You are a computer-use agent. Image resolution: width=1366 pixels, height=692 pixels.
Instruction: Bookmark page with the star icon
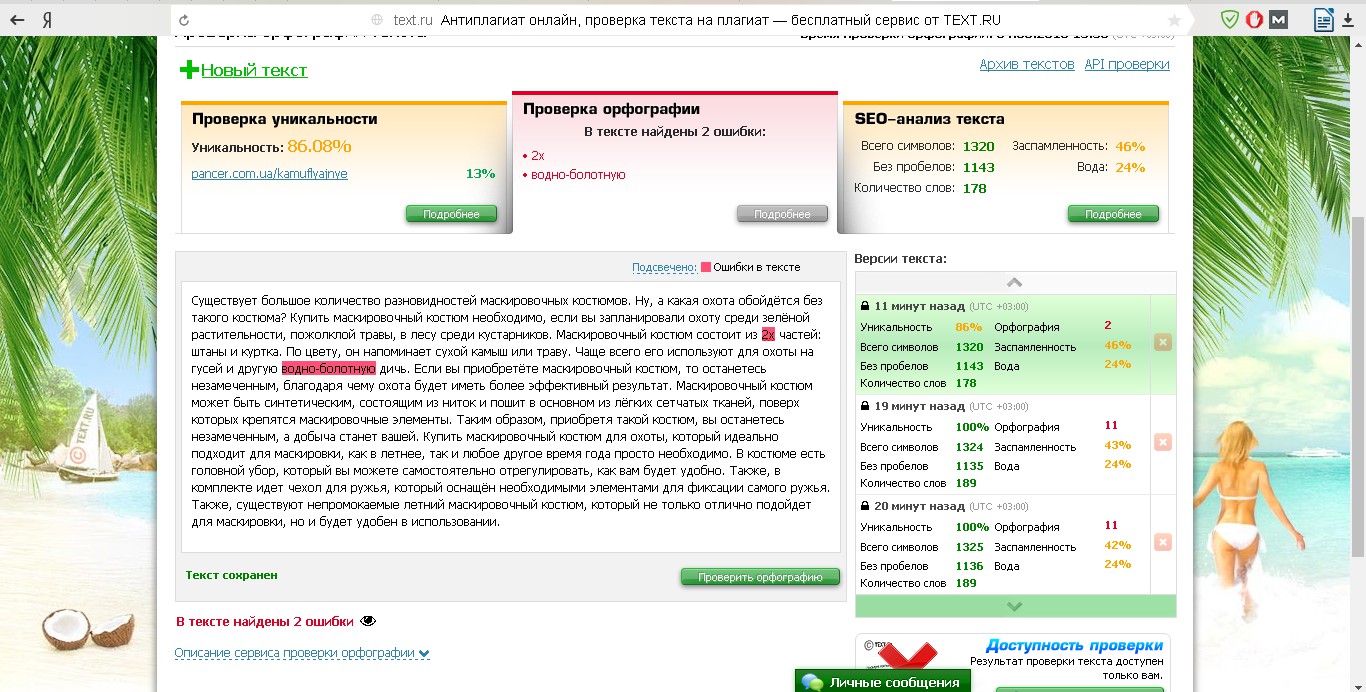point(1174,20)
